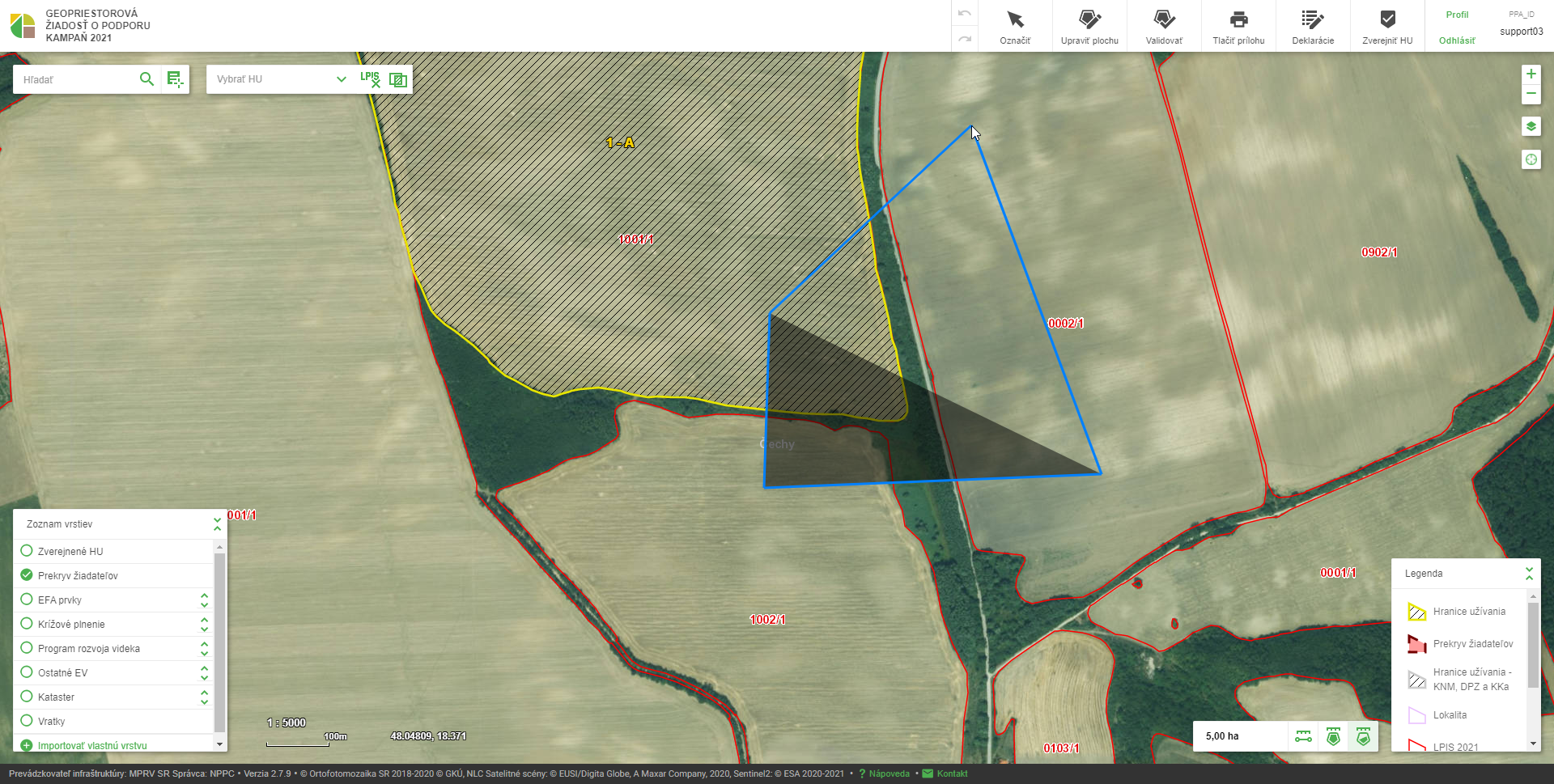Open the Vybrať HU dropdown
Image resolution: width=1554 pixels, height=784 pixels.
pyautogui.click(x=282, y=78)
